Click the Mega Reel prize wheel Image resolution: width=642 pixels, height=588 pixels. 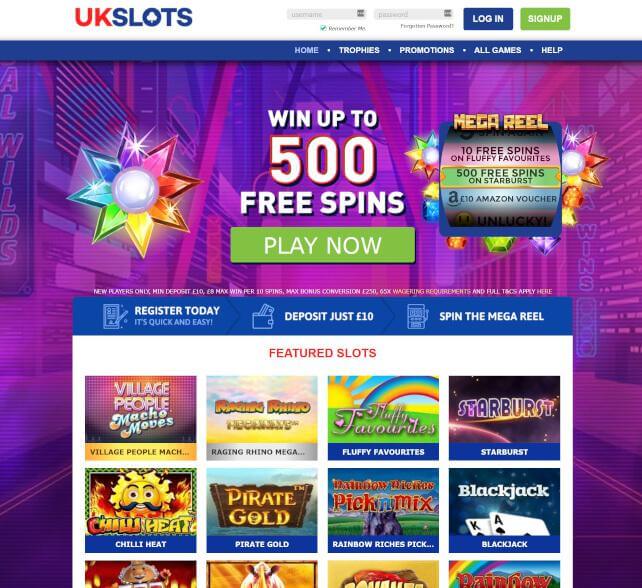(x=500, y=179)
